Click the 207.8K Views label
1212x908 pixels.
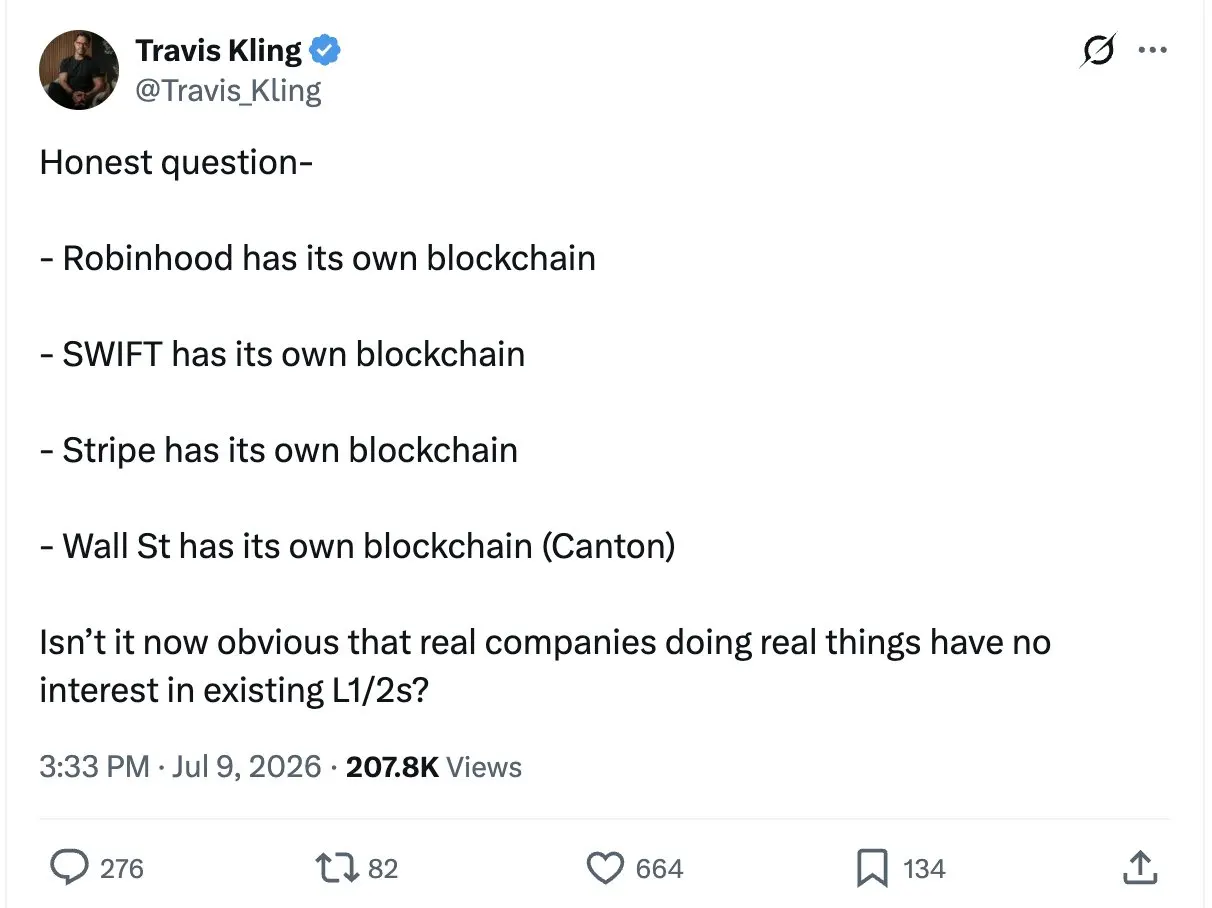click(433, 767)
